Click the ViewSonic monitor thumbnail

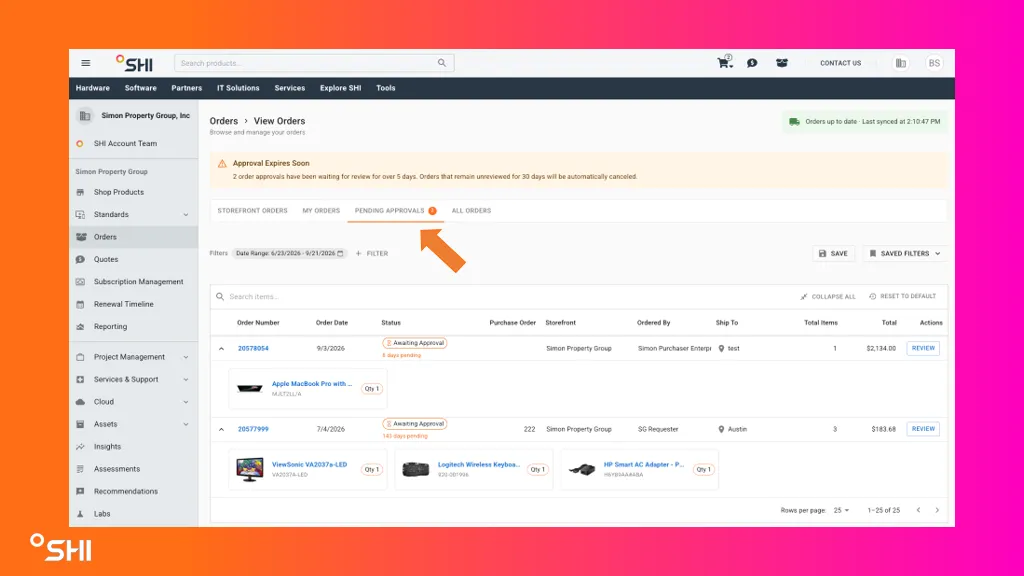tap(249, 469)
